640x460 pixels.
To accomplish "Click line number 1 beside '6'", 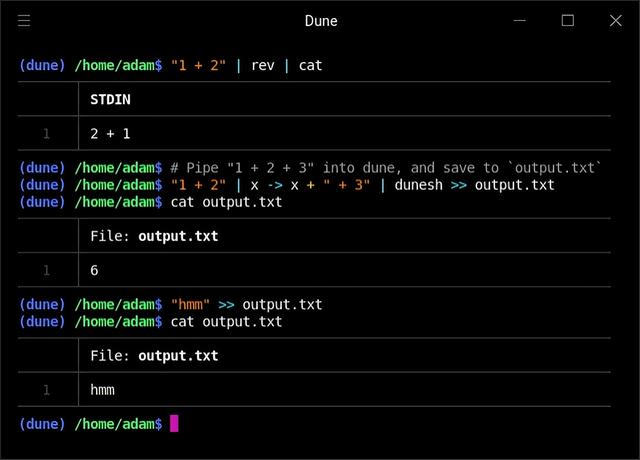I will tap(47, 270).
